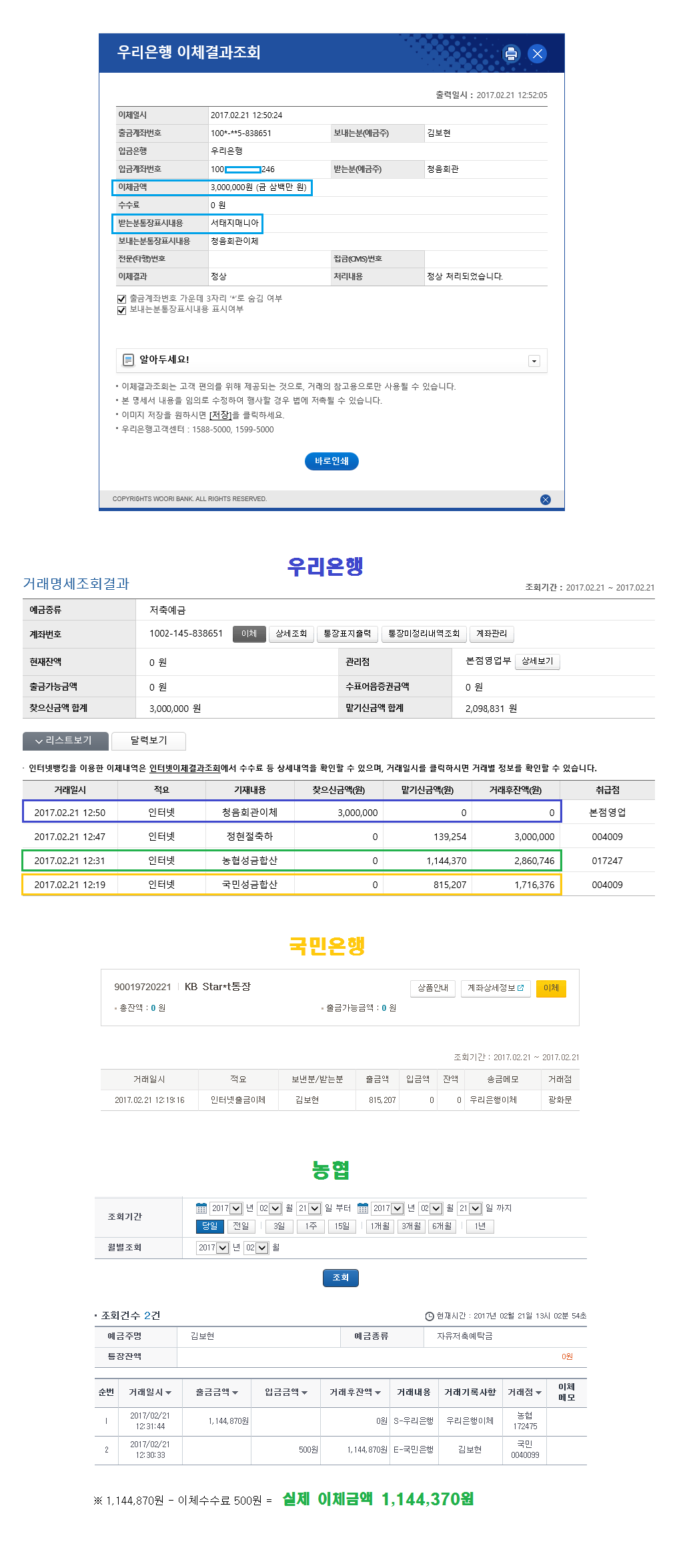Select the 1개월 period option
This screenshot has width=693, height=1568.
(x=380, y=1226)
